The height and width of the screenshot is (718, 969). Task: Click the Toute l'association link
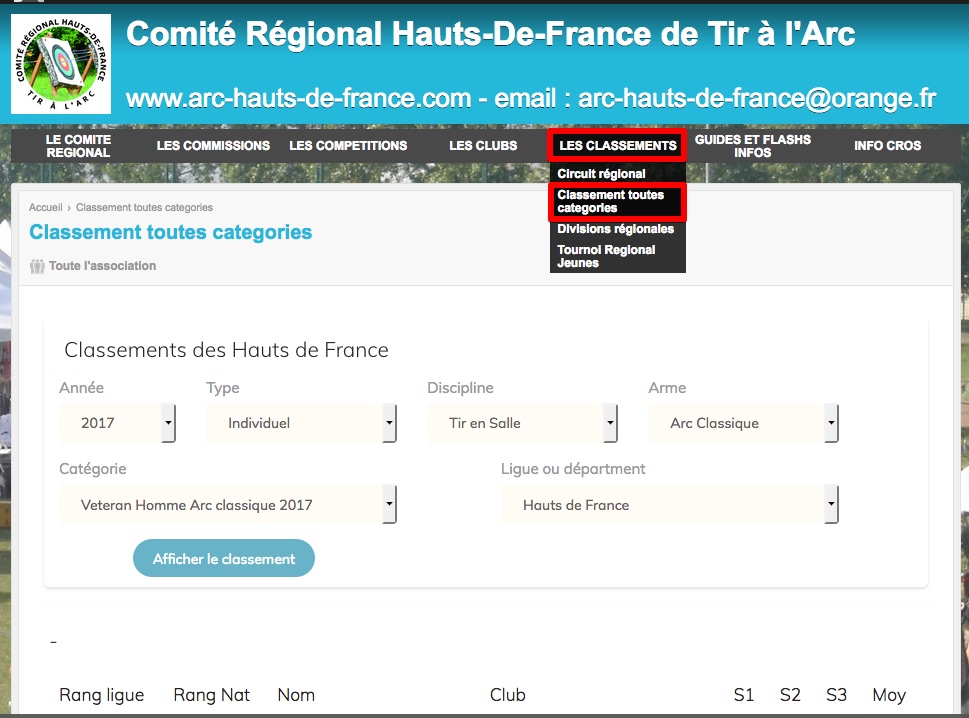coord(103,266)
